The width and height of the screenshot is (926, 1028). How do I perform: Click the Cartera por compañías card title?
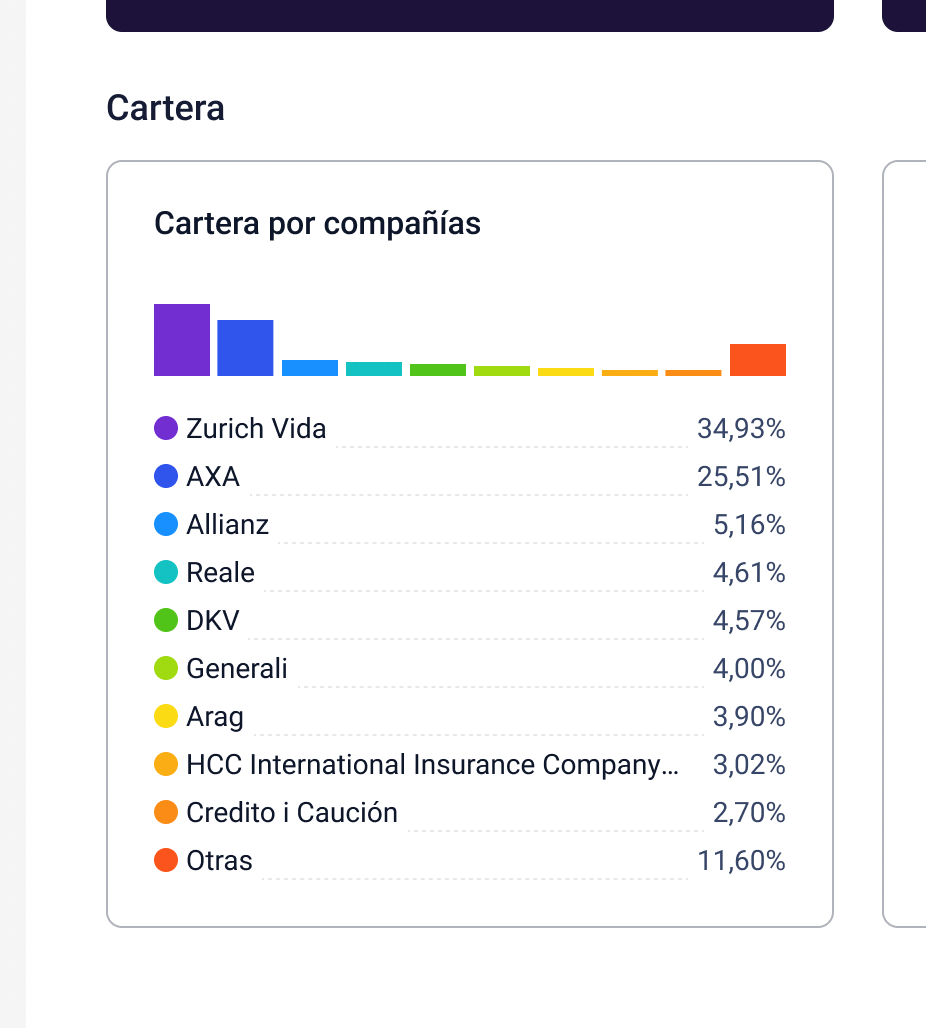pos(317,224)
